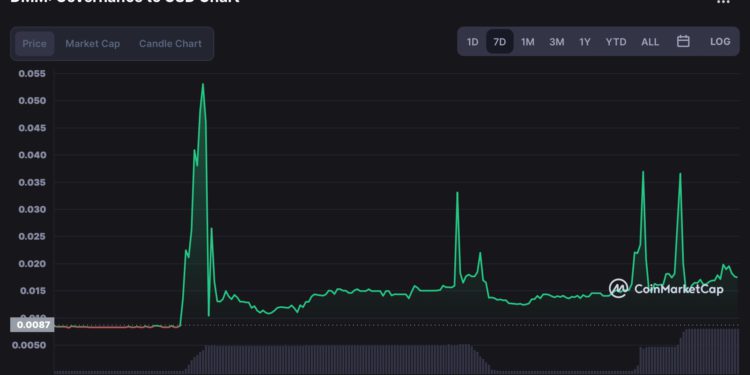Screen dimensions: 750x375
Task: Switch to the Price tab
Action: (x=34, y=44)
